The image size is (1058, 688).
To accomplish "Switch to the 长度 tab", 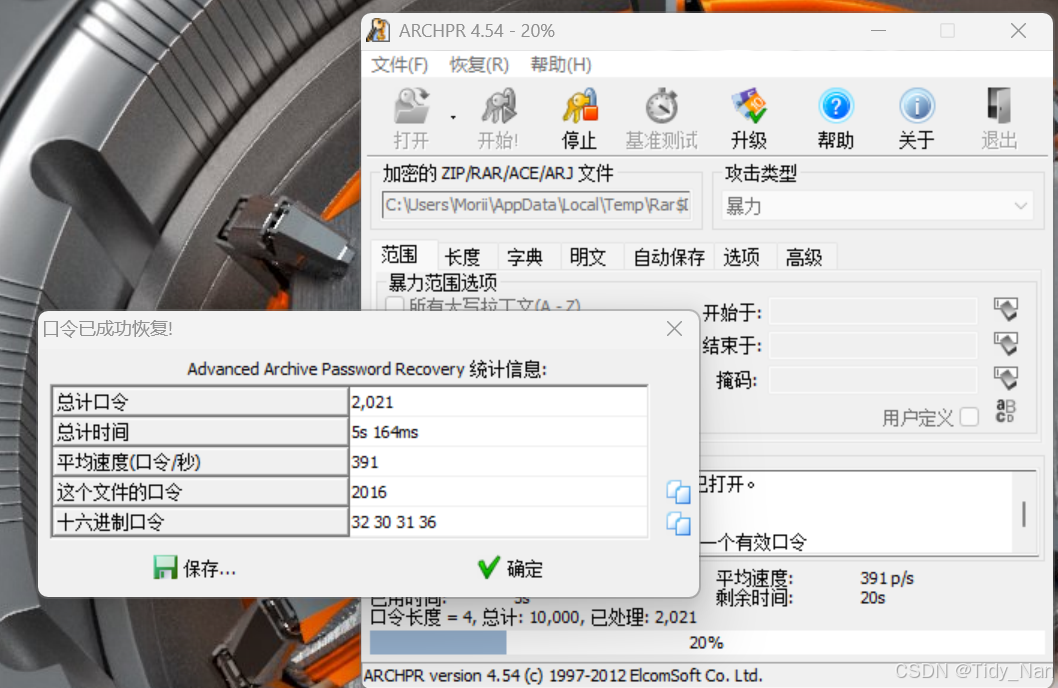I will click(x=463, y=257).
